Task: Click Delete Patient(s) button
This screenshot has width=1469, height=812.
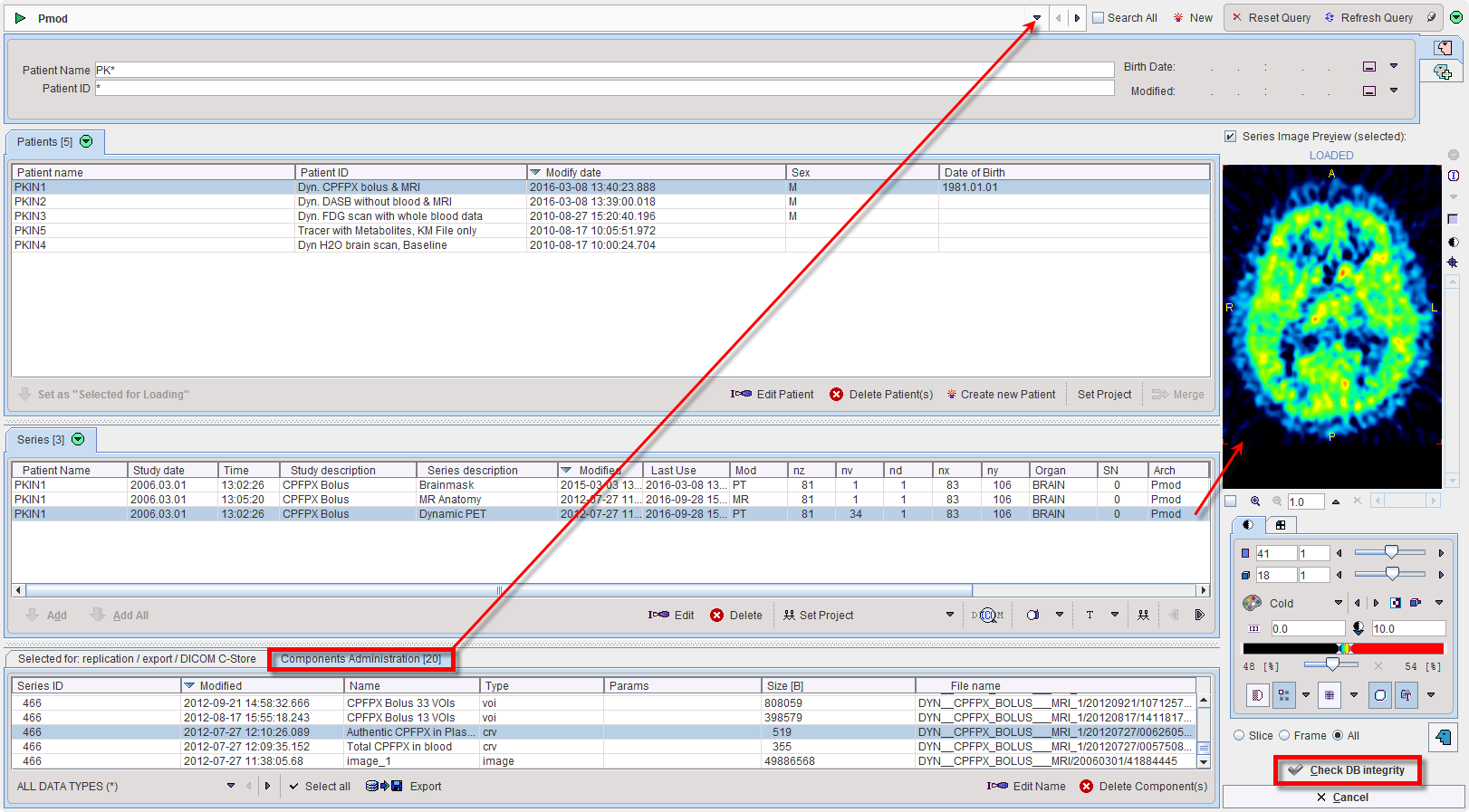Action: [x=881, y=395]
